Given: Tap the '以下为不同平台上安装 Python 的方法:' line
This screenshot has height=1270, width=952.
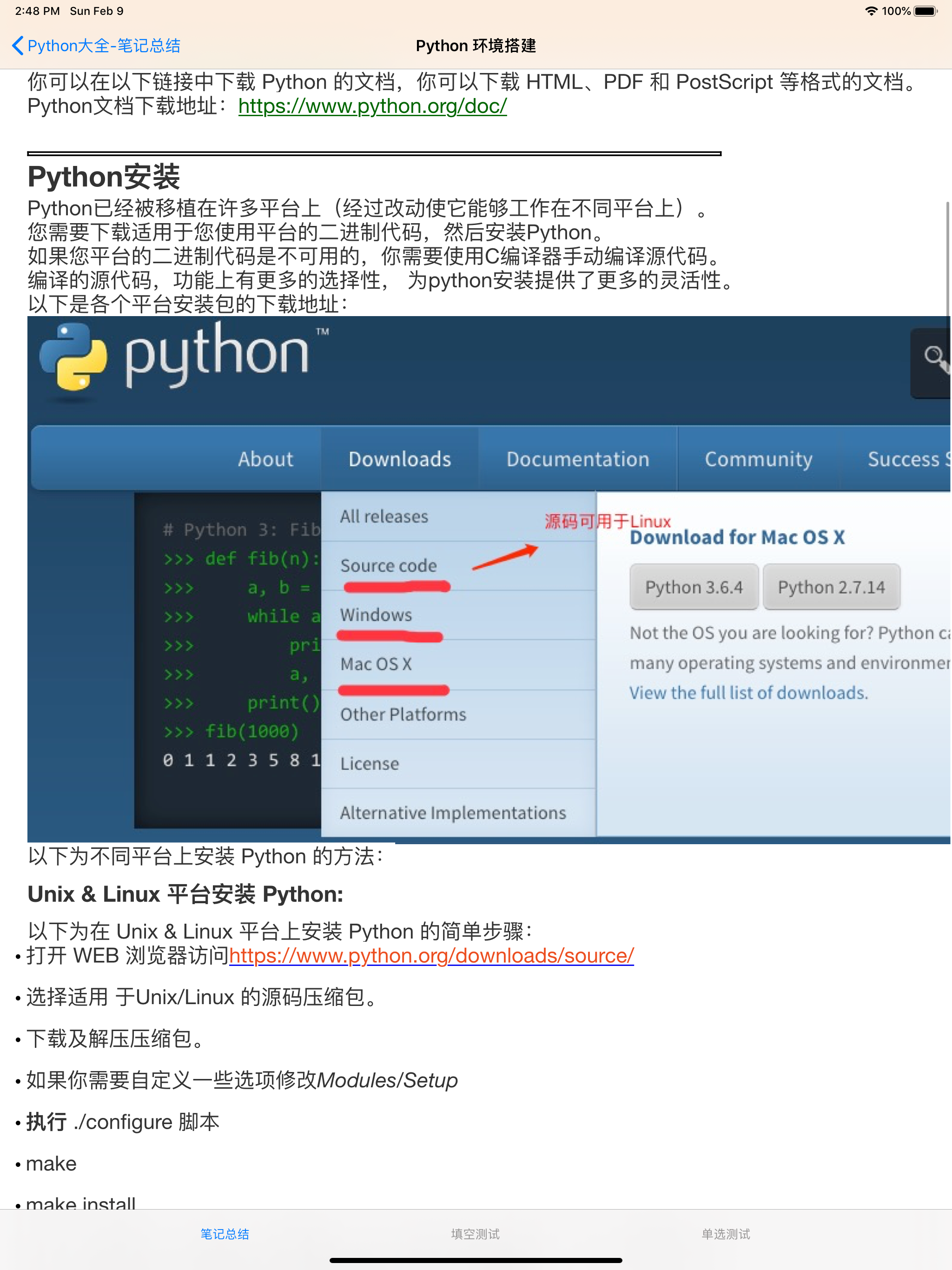Looking at the screenshot, I should point(205,857).
